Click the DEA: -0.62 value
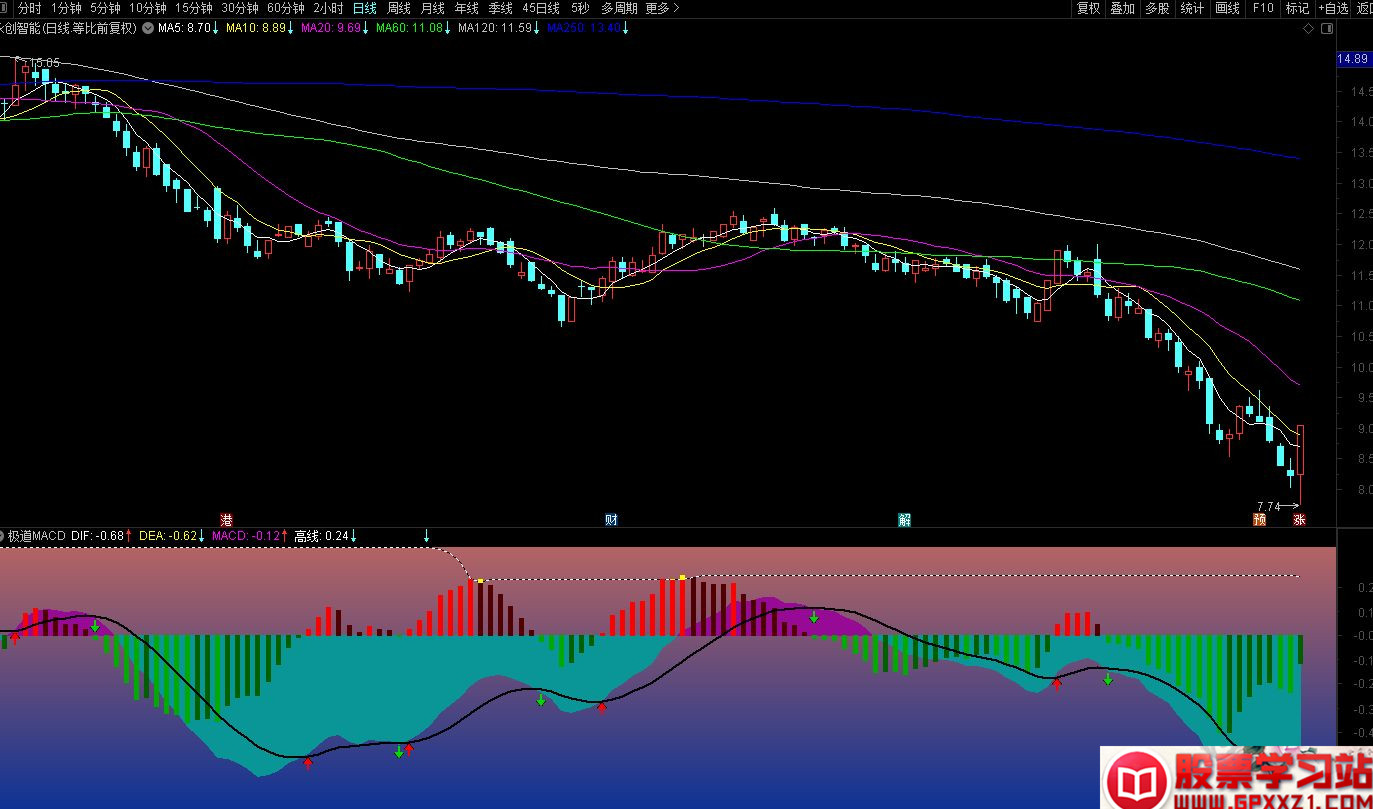This screenshot has height=809, width=1373. (168, 536)
